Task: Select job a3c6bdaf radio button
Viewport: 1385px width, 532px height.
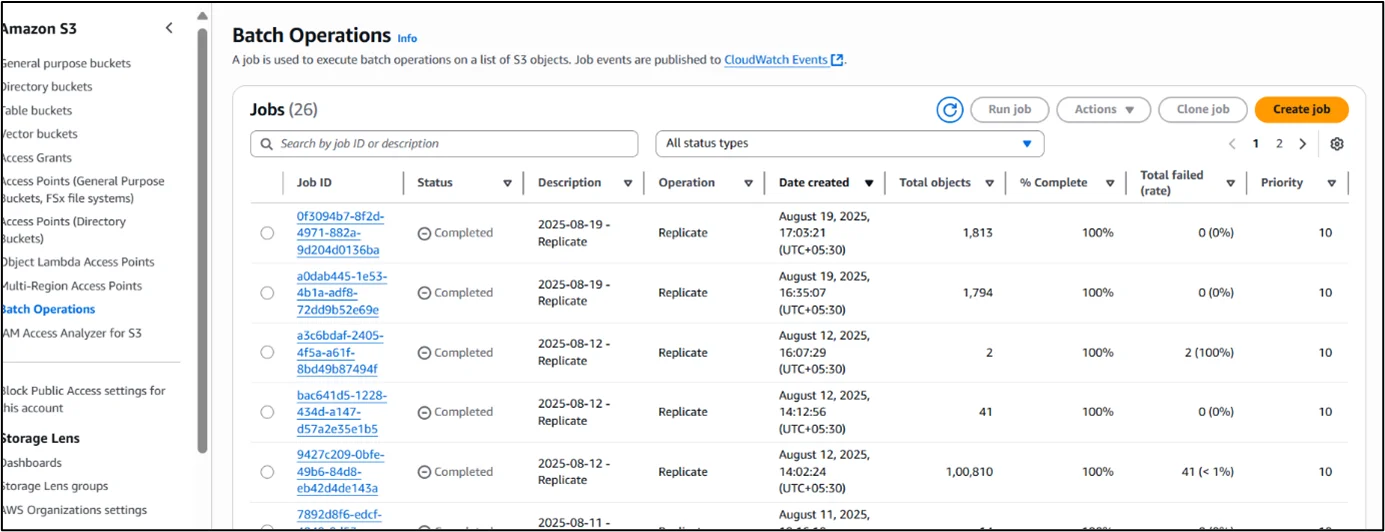Action: point(267,352)
